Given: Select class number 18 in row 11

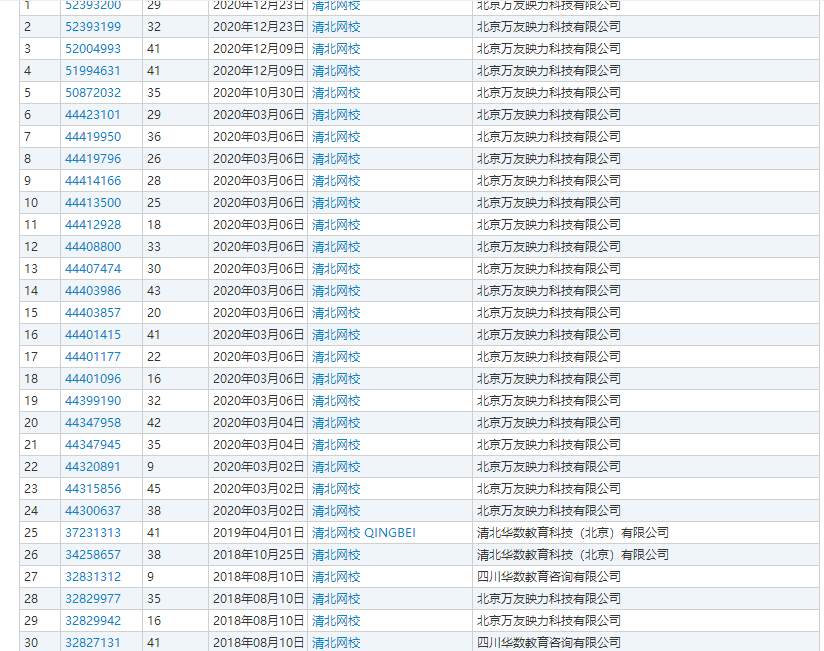Looking at the screenshot, I should (x=154, y=225).
